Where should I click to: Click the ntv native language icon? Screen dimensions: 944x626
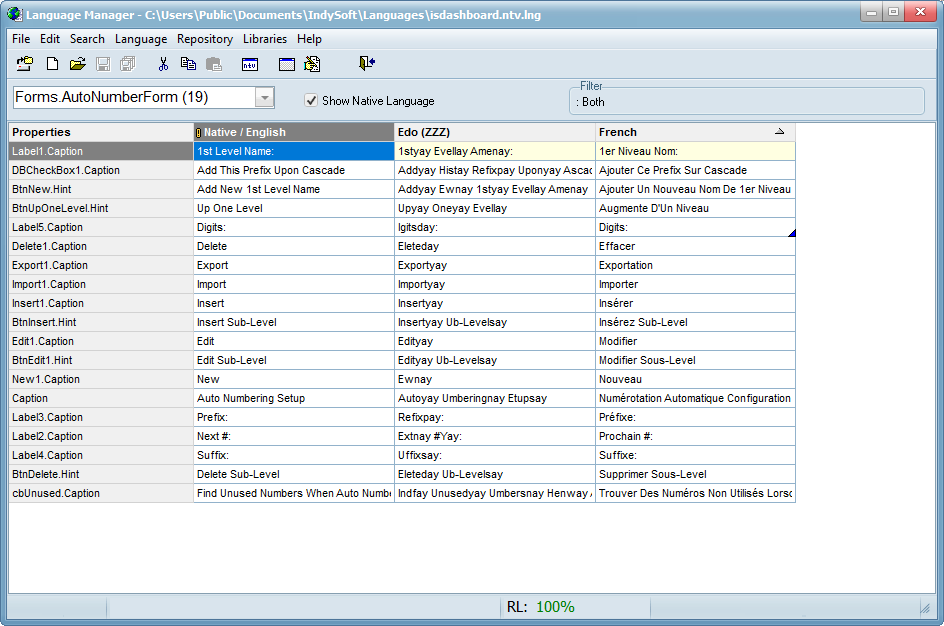click(x=250, y=64)
